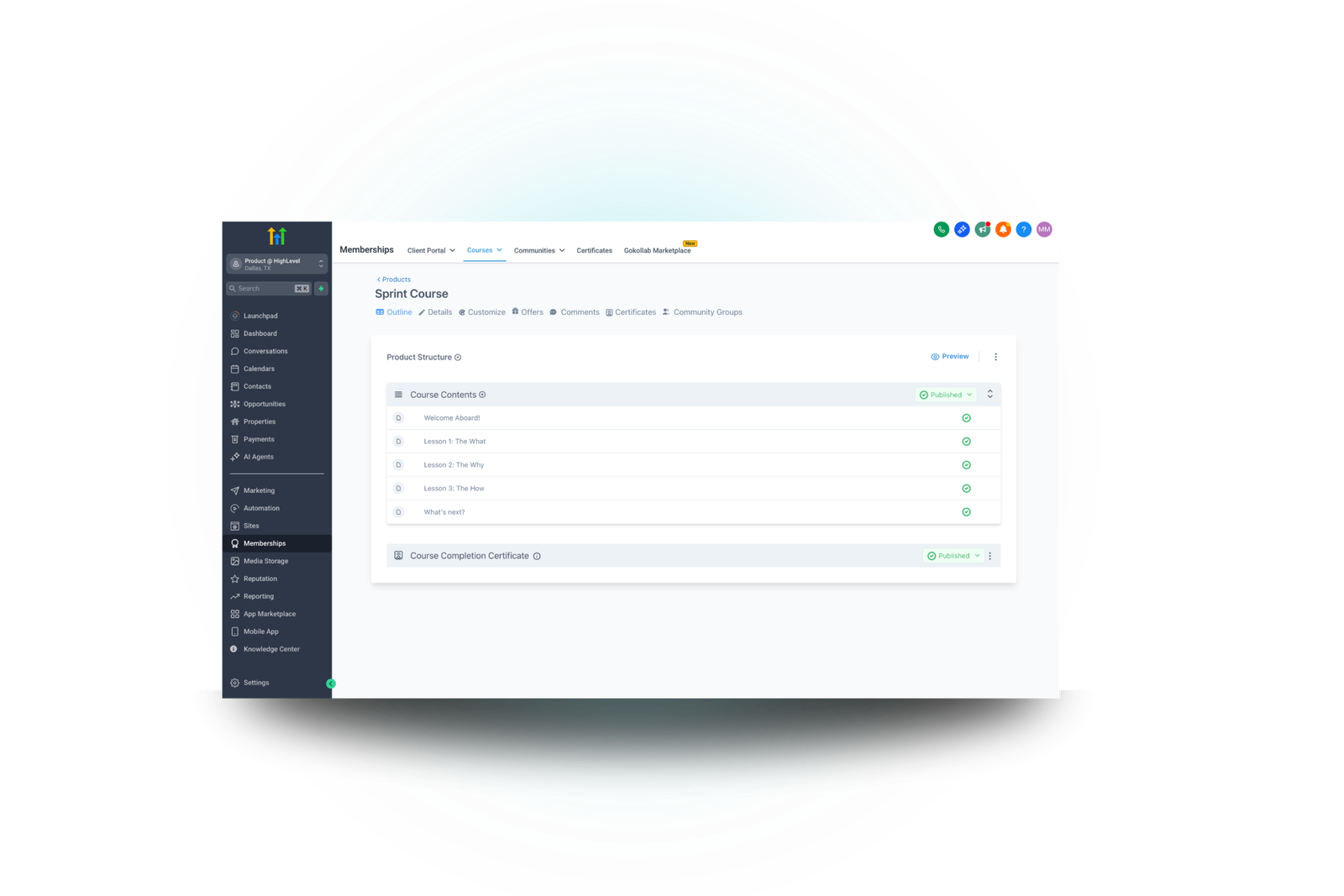Toggle the Welcome Aboard! published checkmark
This screenshot has width=1344, height=896.
click(x=966, y=418)
